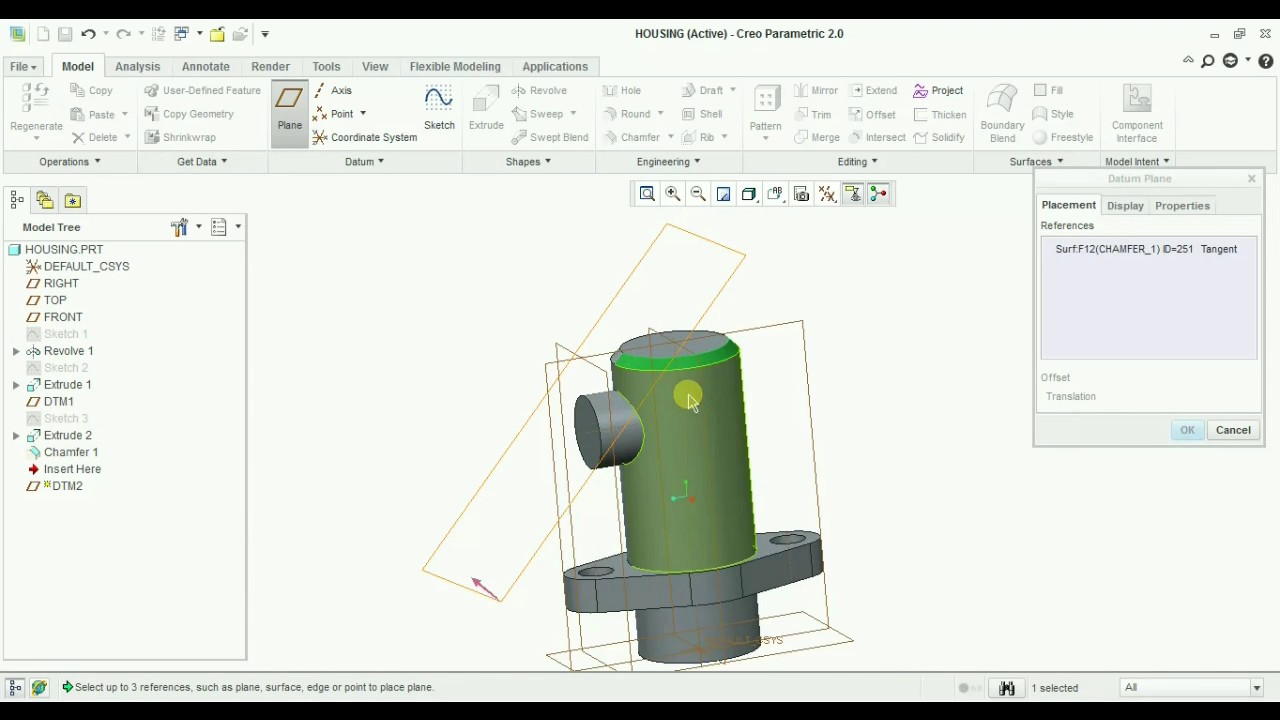Image resolution: width=1280 pixels, height=720 pixels.
Task: Open the Datum group dropdown
Action: tap(365, 161)
